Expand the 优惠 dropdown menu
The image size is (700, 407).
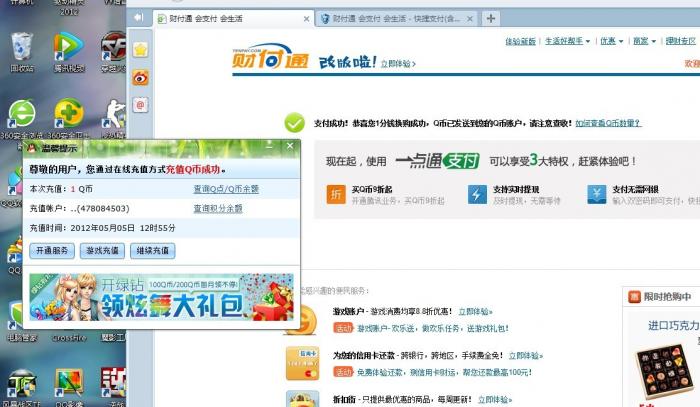tap(611, 41)
